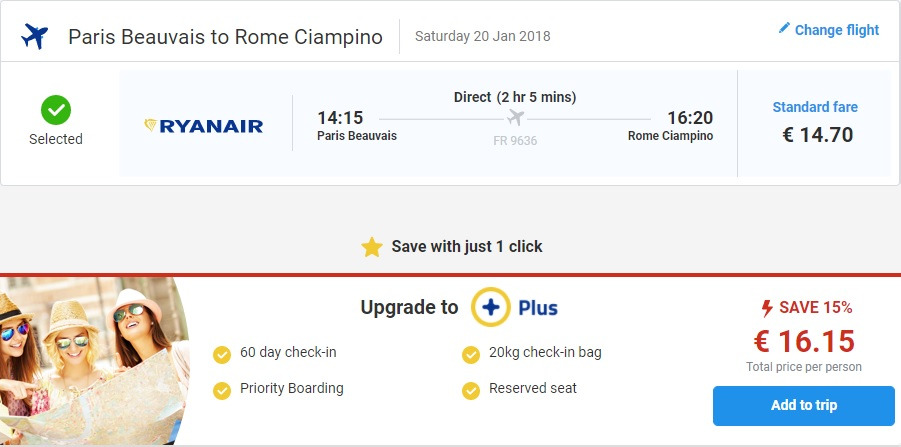Click the FR 9636 flight number
901x447 pixels.
click(515, 141)
